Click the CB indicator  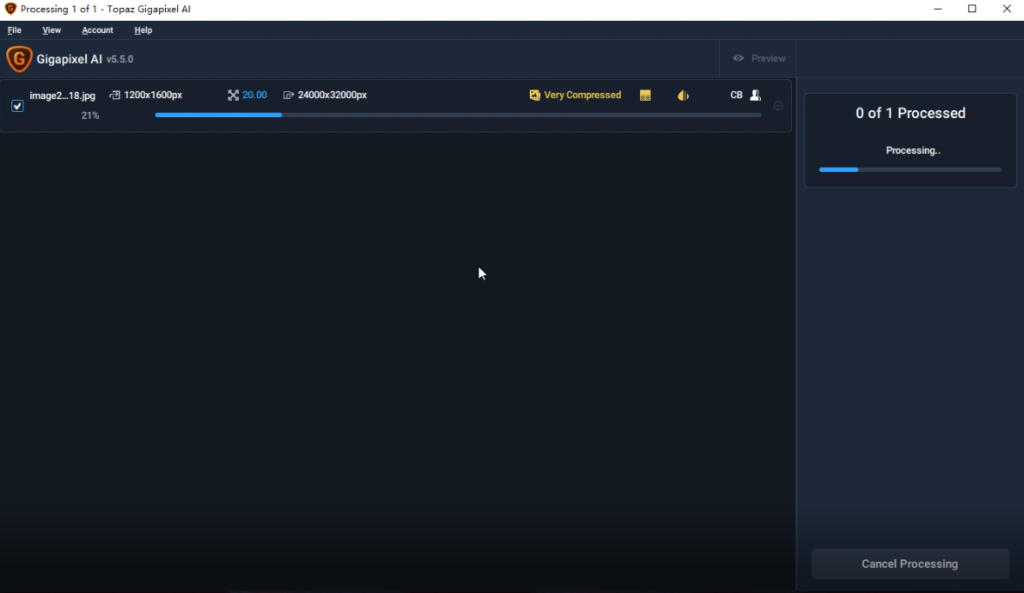click(x=736, y=95)
